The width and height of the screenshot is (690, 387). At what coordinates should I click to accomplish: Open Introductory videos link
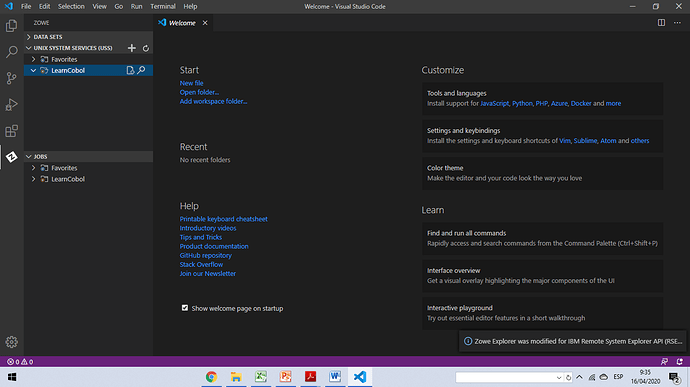coord(208,228)
